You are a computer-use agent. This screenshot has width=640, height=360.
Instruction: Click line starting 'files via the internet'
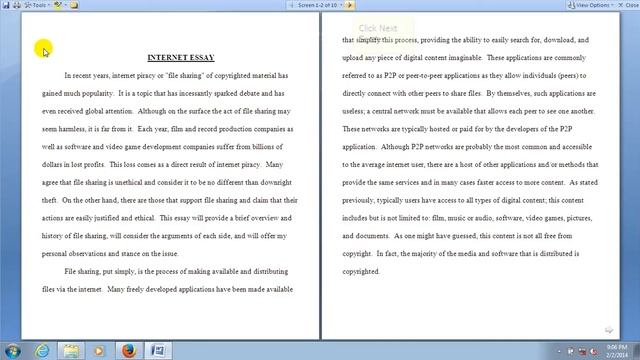(167, 289)
